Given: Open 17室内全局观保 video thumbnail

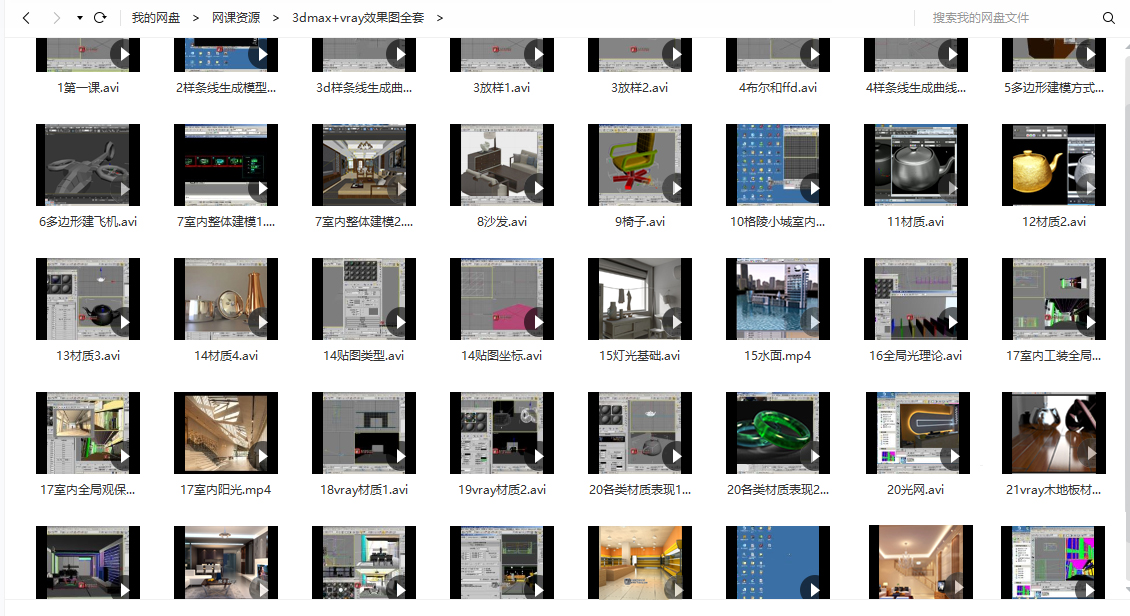Looking at the screenshot, I should point(88,433).
